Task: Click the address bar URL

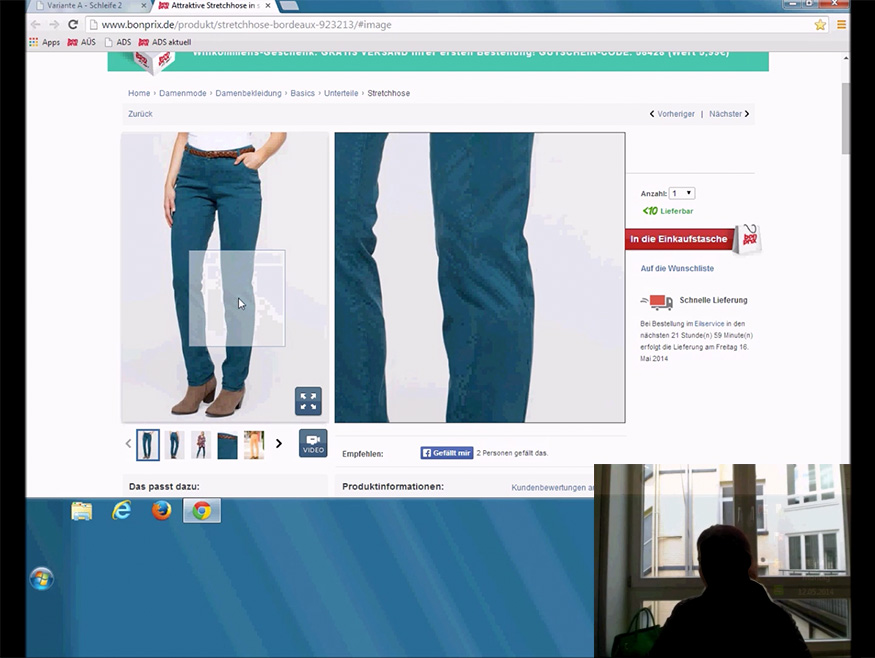Action: point(246,25)
